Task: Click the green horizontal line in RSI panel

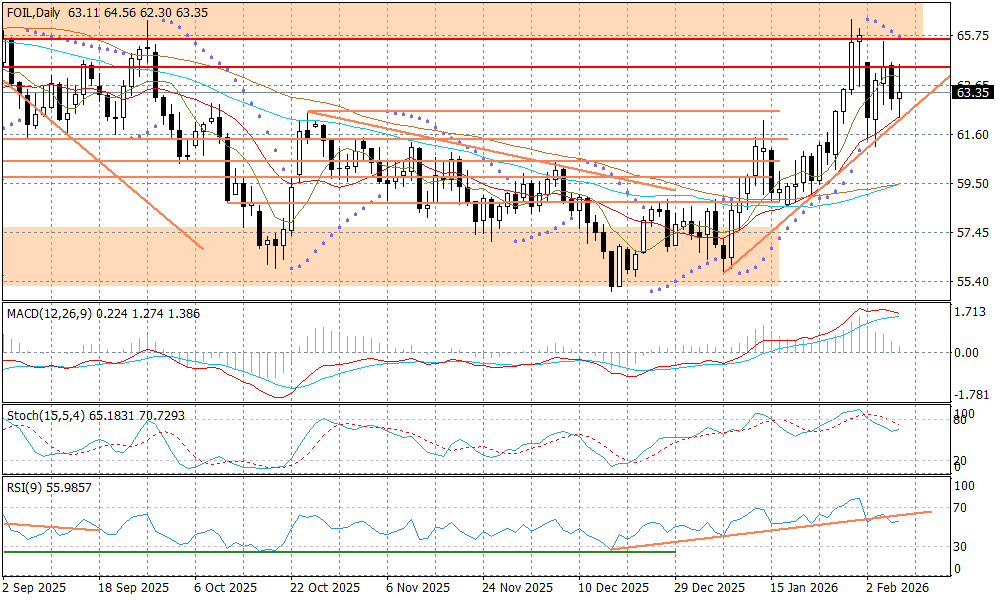Action: click(x=300, y=552)
